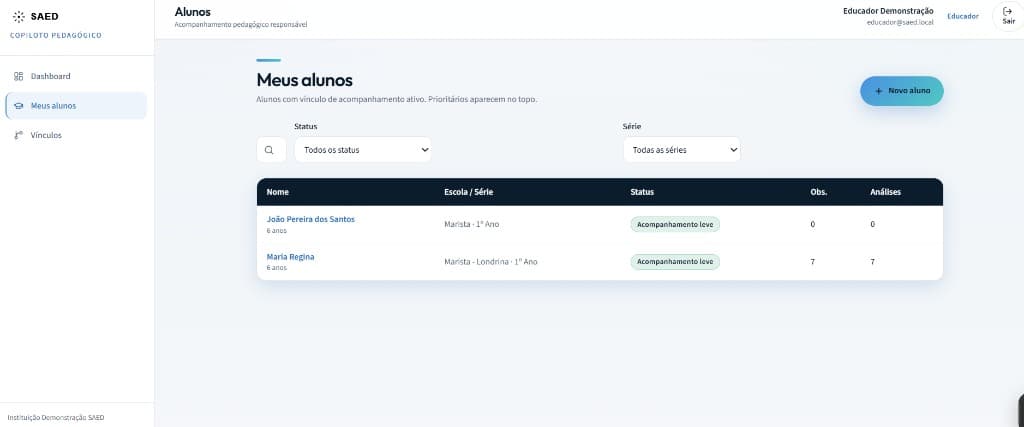This screenshot has height=427, width=1024.
Task: Click the Meus alunos page heading
Action: coord(304,80)
